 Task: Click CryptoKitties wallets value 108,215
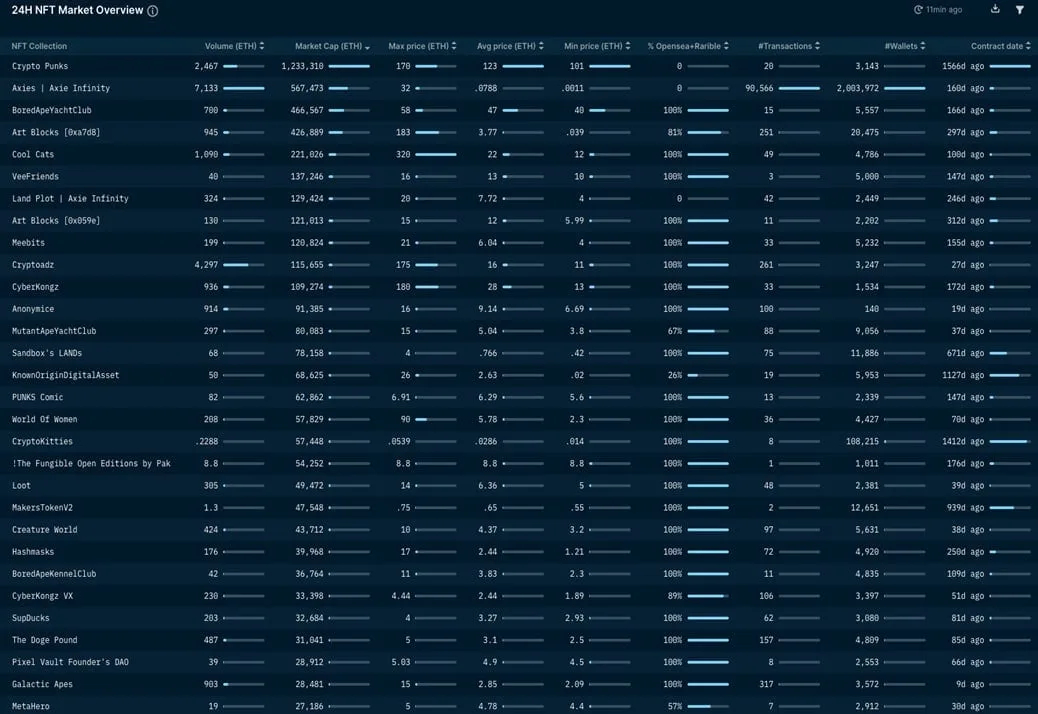tap(863, 441)
